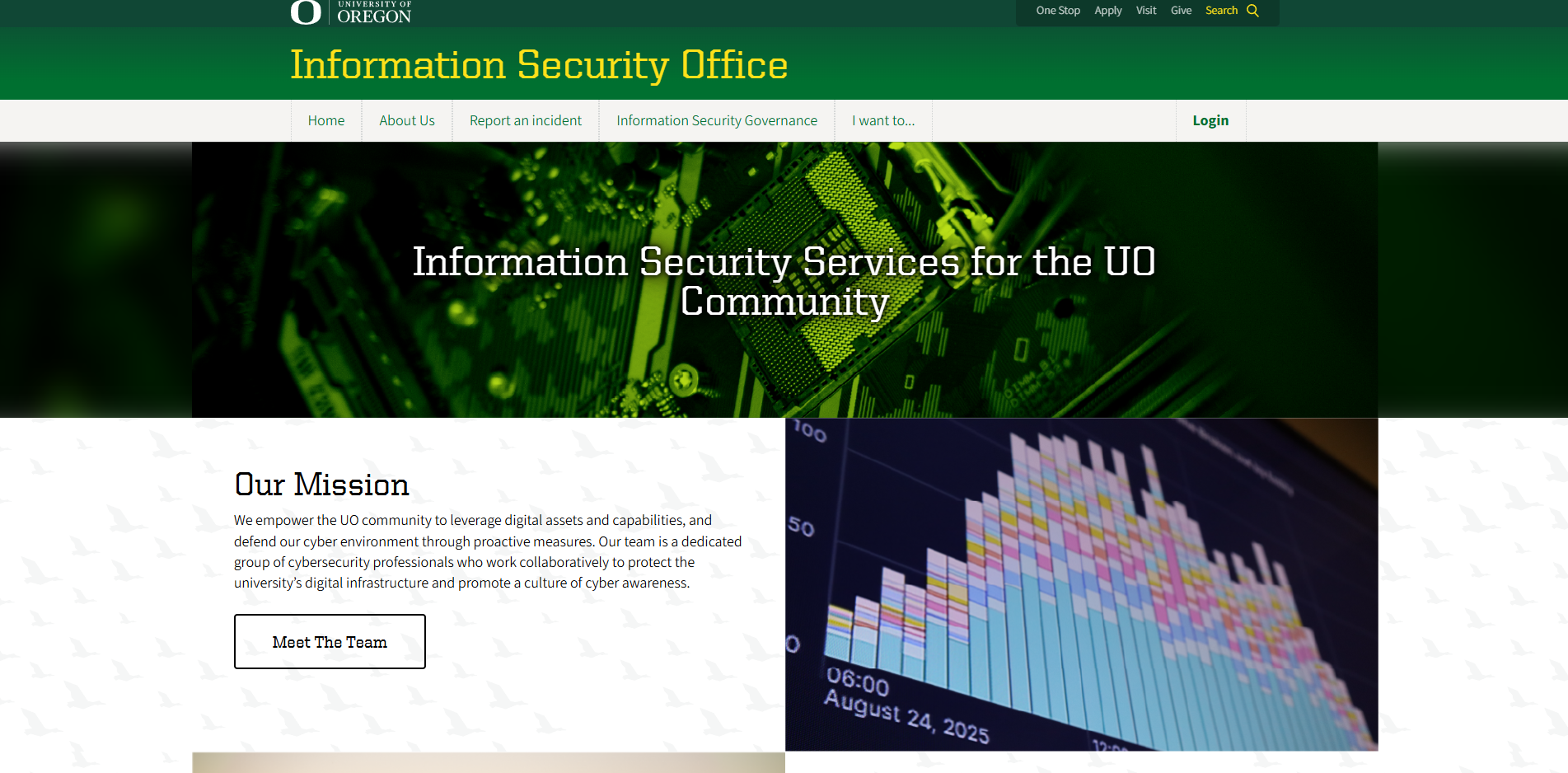Click the Search text label
1568x773 pixels.
pyautogui.click(x=1221, y=10)
